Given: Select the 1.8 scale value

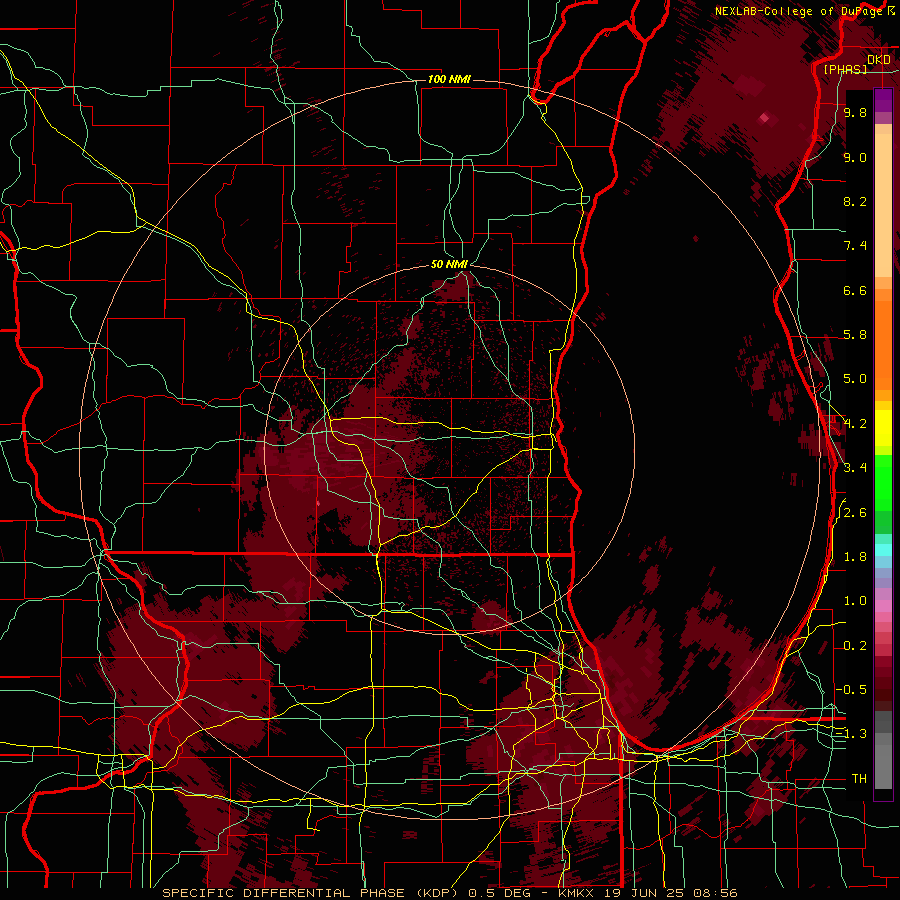Looking at the screenshot, I should [x=855, y=557].
